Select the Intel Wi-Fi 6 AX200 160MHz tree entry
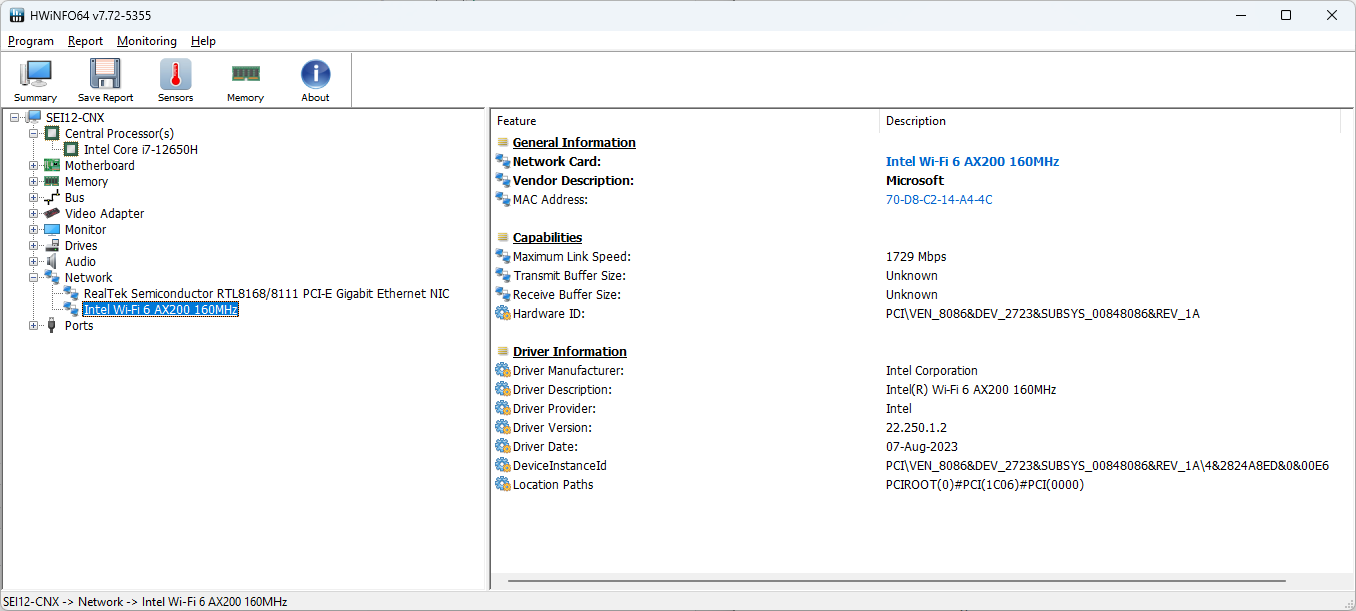The image size is (1356, 611). 161,310
